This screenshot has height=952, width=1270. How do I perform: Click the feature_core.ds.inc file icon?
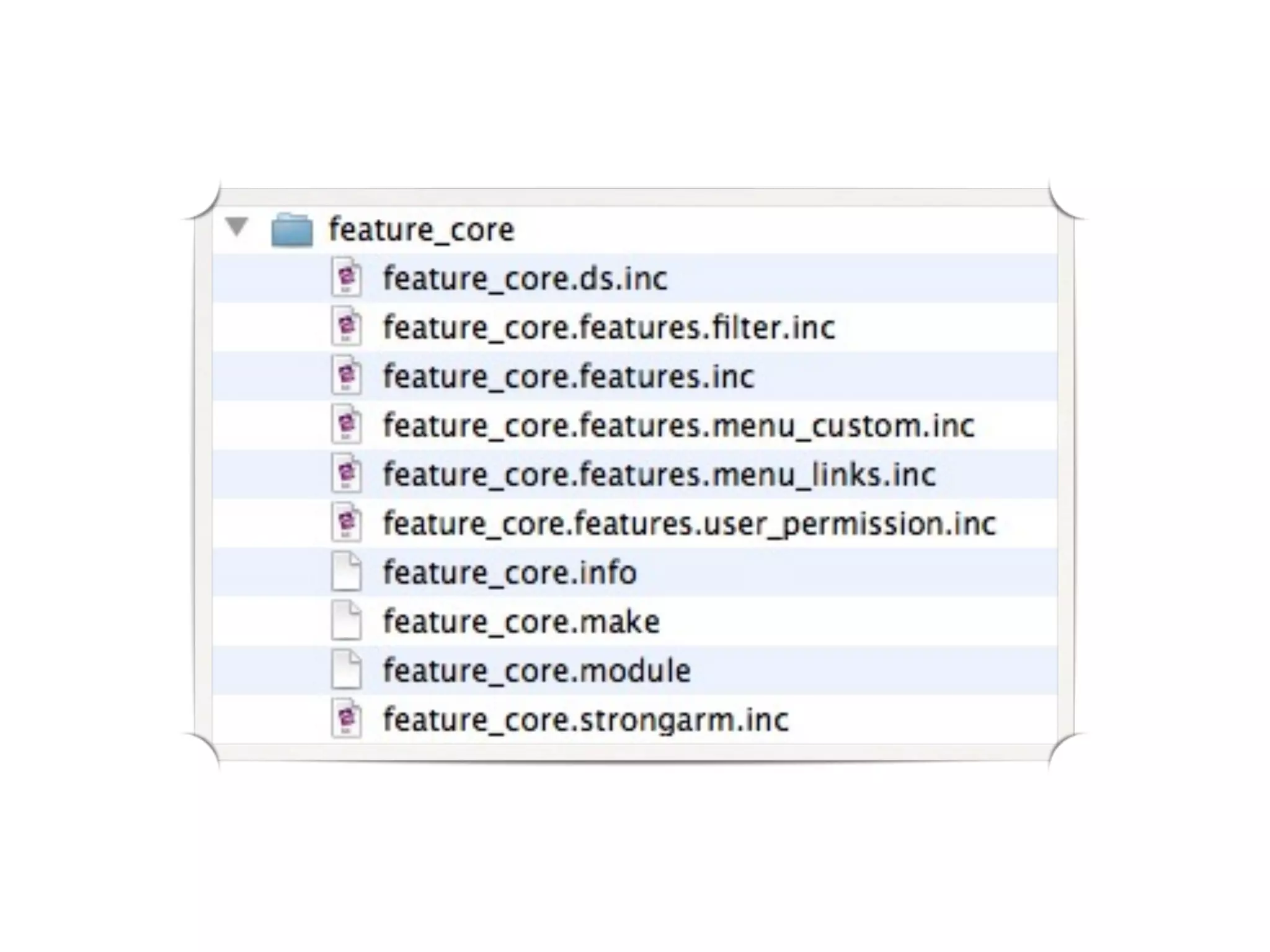tap(346, 277)
